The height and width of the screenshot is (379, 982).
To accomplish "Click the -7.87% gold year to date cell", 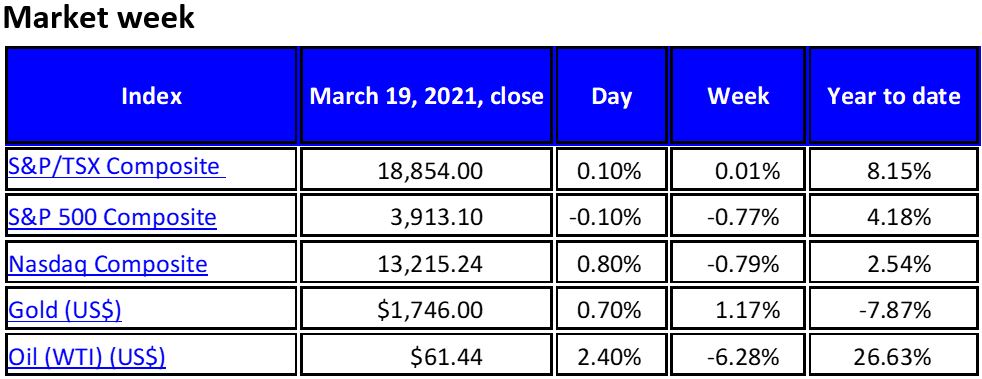I will point(894,311).
